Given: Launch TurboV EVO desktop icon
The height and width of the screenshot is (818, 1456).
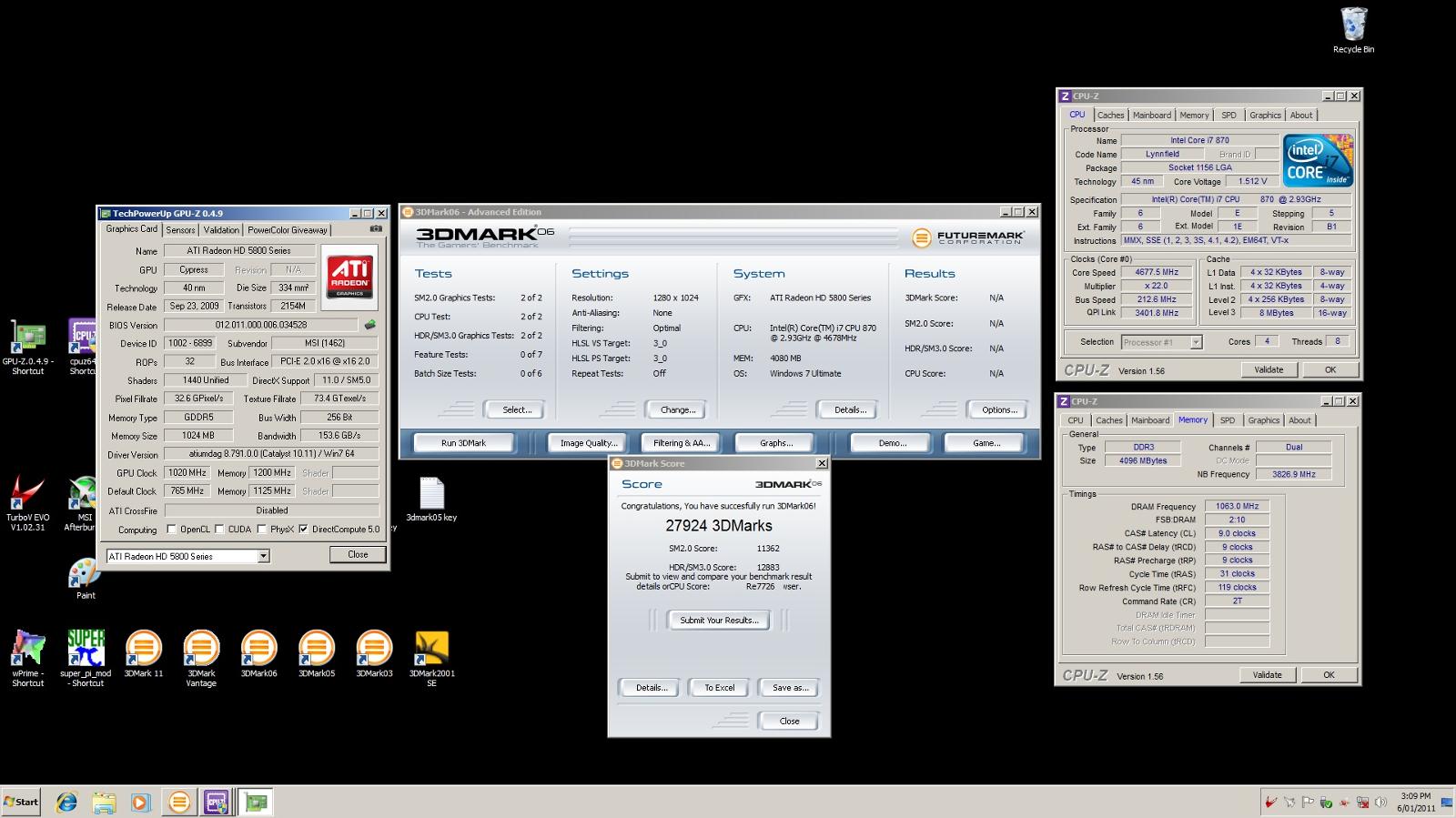Looking at the screenshot, I should 27,504.
